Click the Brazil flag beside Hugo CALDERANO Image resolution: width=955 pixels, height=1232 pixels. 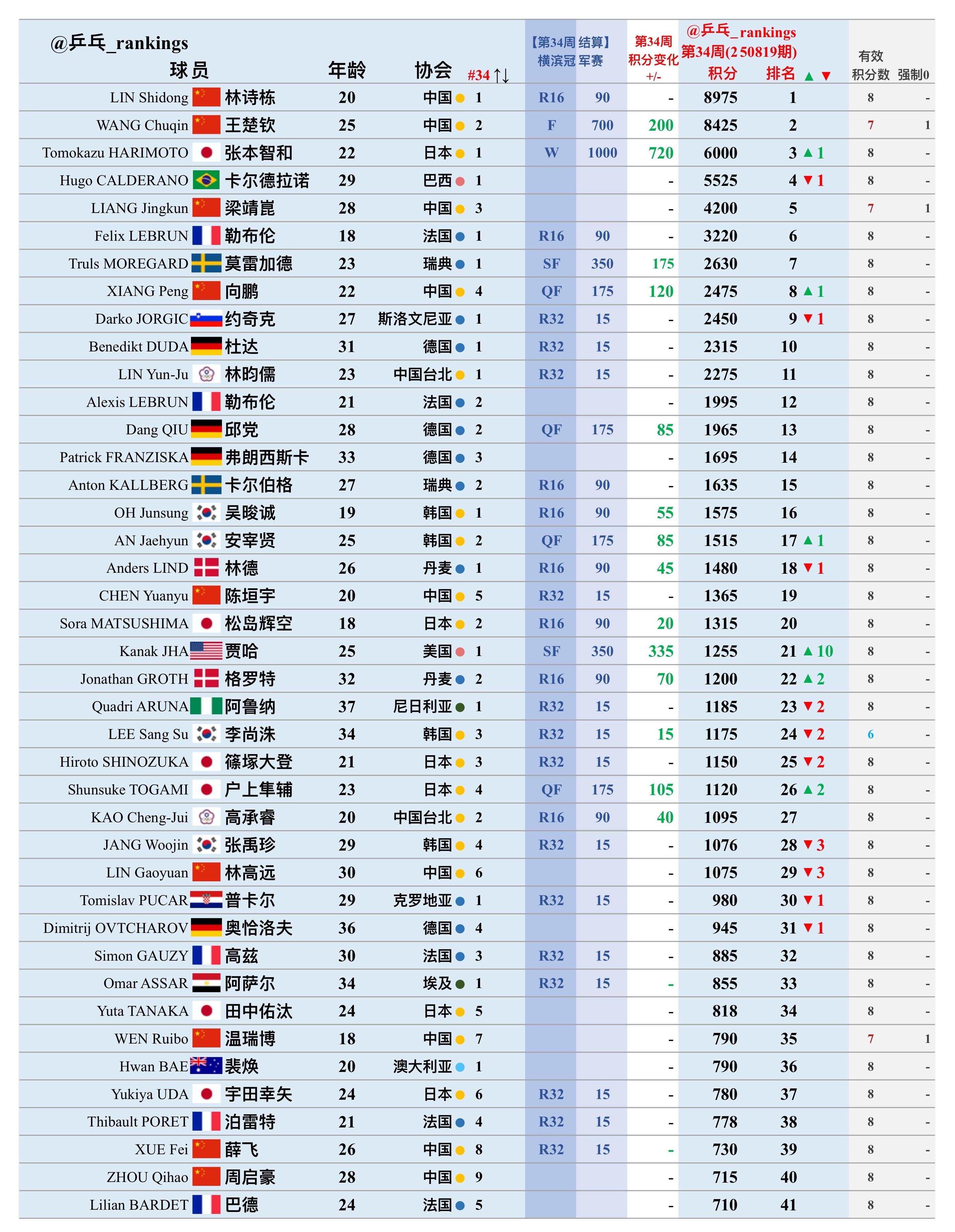point(206,180)
